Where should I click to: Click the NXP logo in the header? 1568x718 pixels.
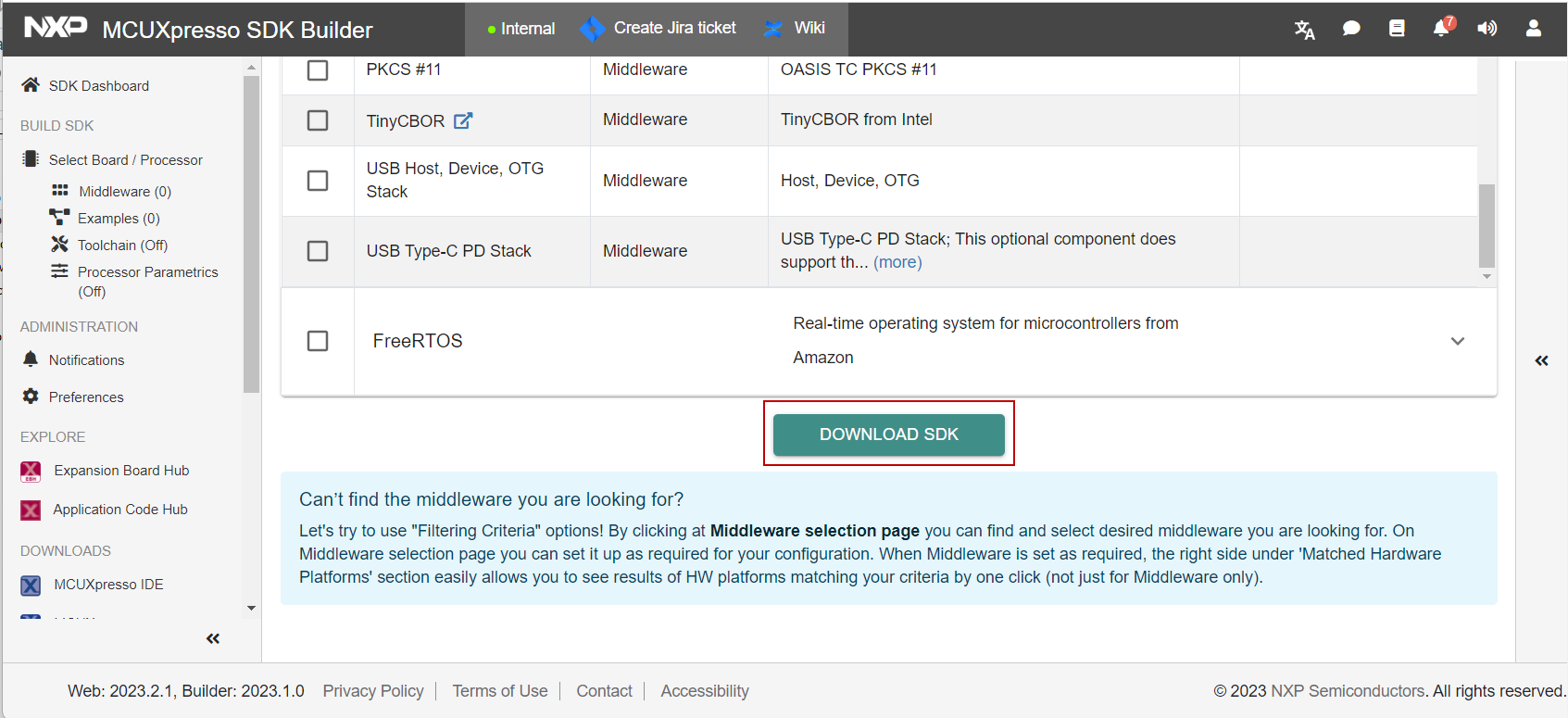56,28
